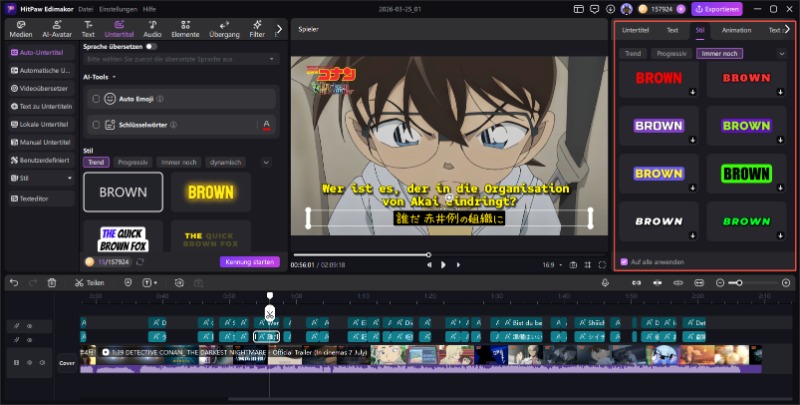Image resolution: width=800 pixels, height=405 pixels.
Task: Enable the Auto Emoji checkbox
Action: [96, 99]
